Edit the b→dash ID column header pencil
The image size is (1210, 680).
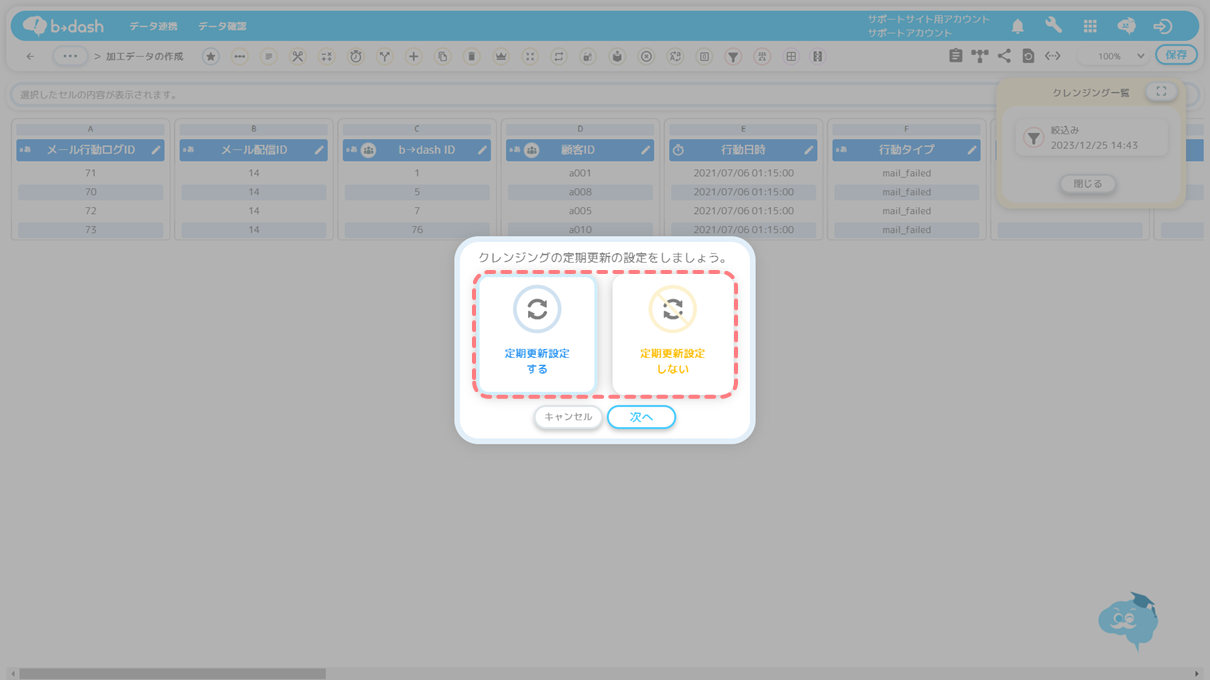[x=481, y=150]
